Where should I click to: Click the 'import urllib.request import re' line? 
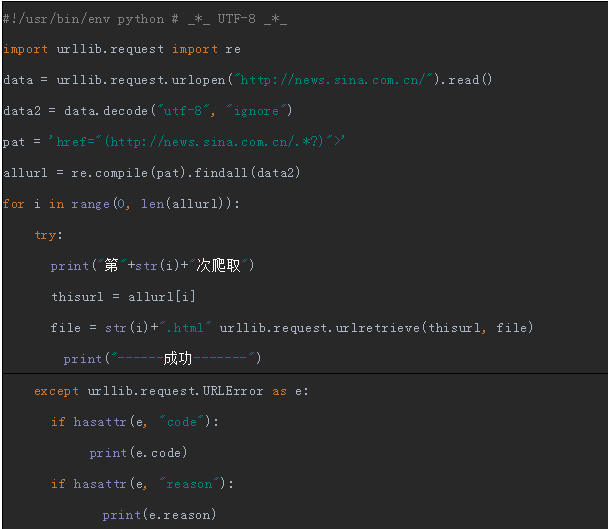[122, 49]
